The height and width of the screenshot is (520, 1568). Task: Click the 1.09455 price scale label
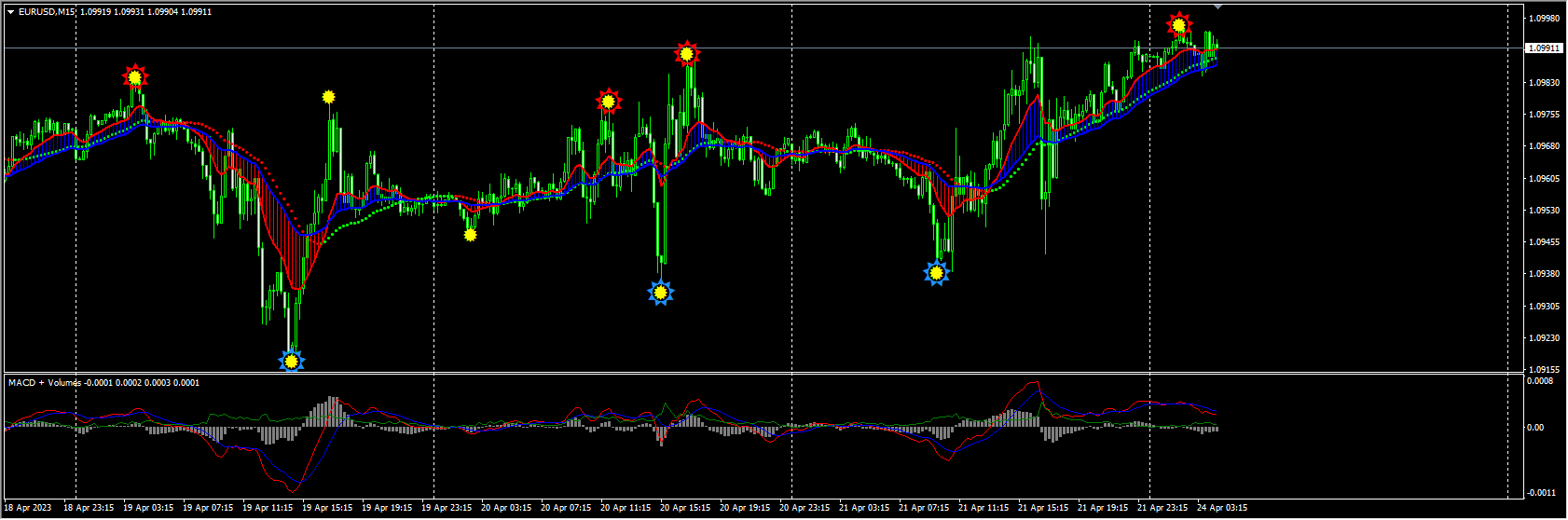[x=1545, y=242]
